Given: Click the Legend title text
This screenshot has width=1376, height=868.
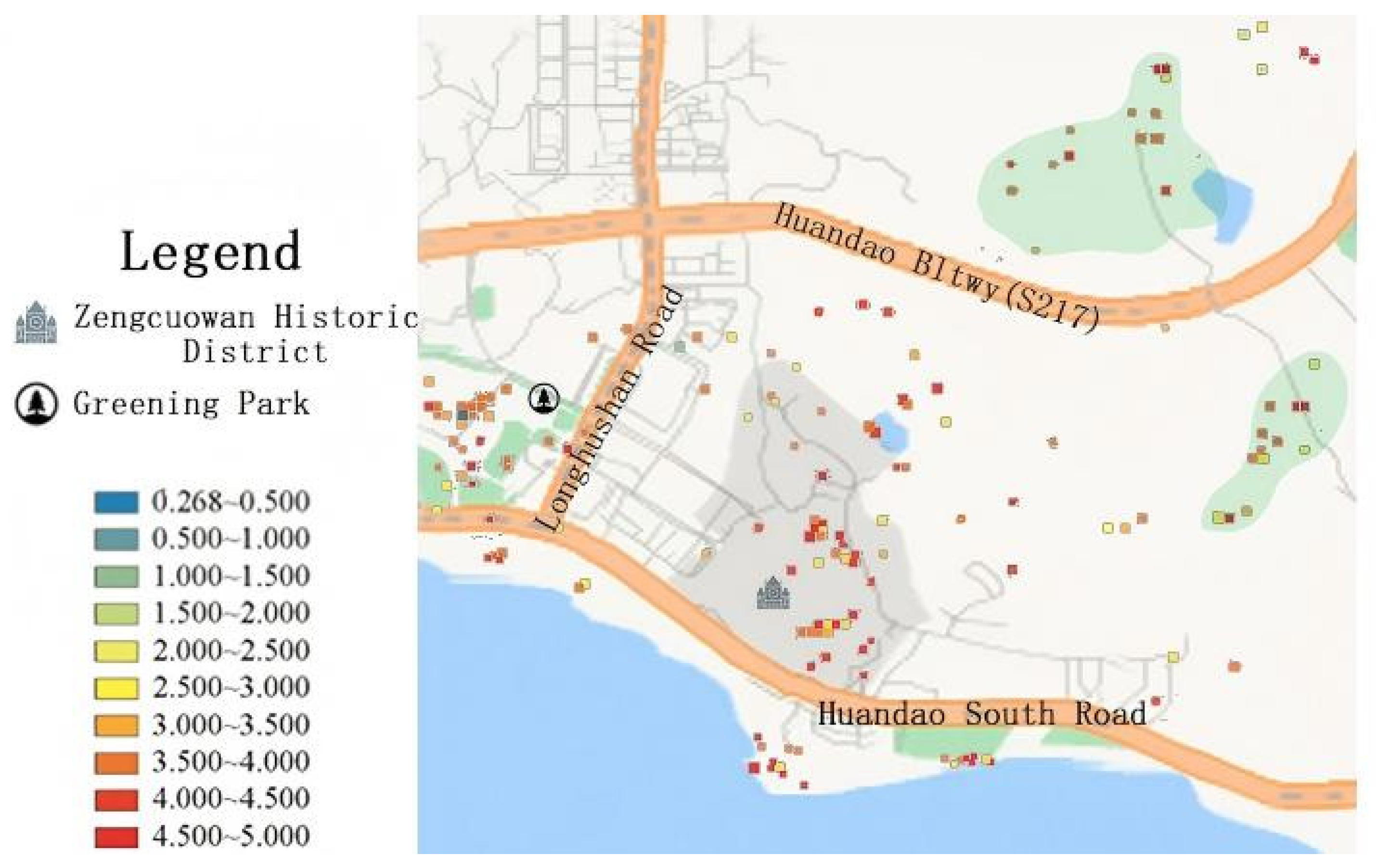Looking at the screenshot, I should [210, 252].
